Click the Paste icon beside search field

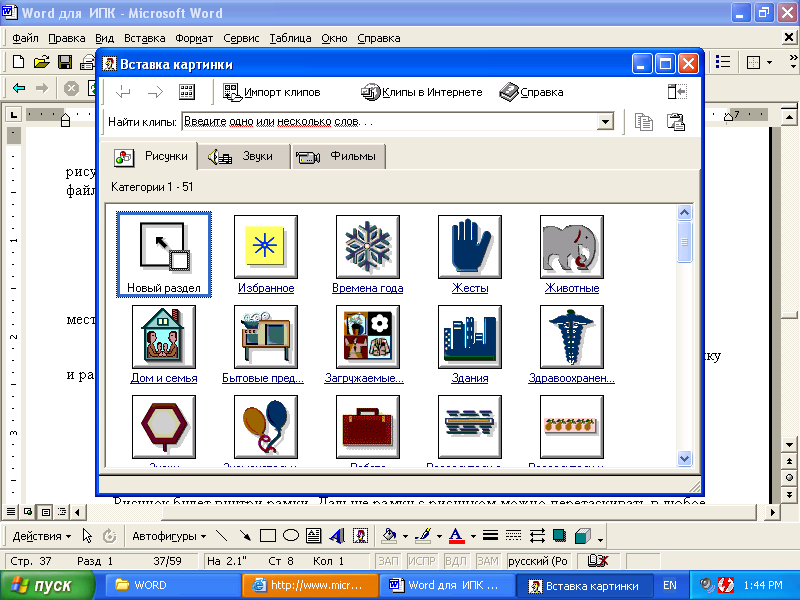[x=676, y=122]
